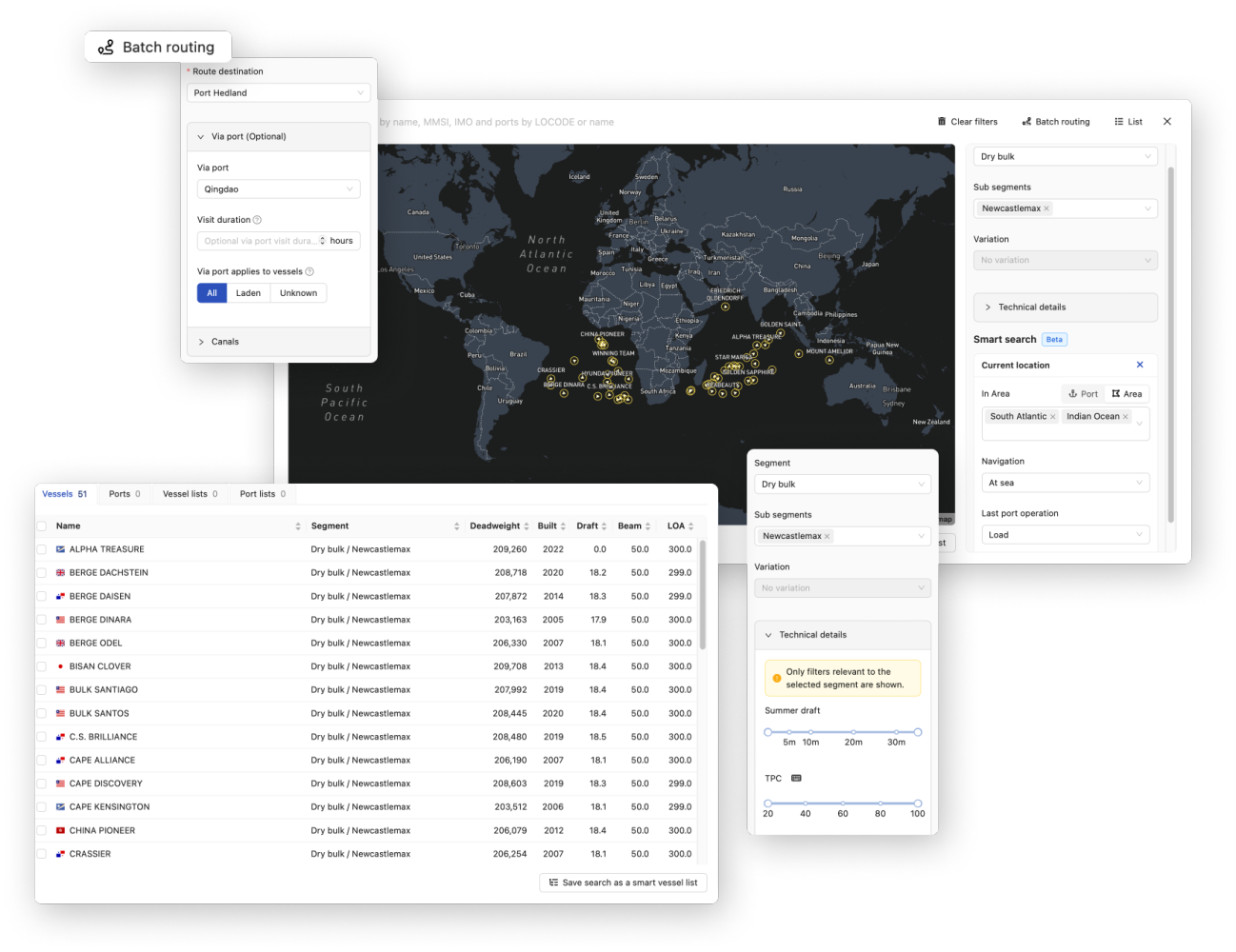This screenshot has height=952, width=1236.
Task: Click the Clear filters trash icon
Action: (x=944, y=121)
